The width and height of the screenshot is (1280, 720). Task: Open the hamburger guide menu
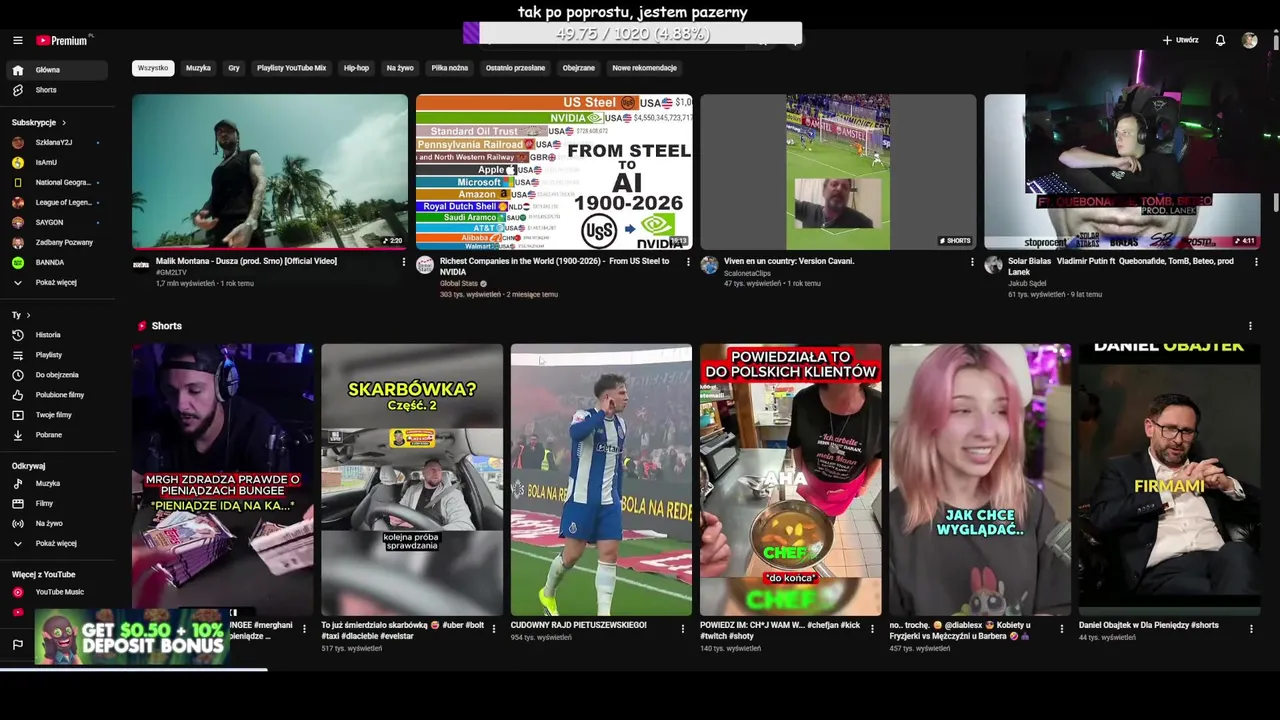pyautogui.click(x=18, y=40)
